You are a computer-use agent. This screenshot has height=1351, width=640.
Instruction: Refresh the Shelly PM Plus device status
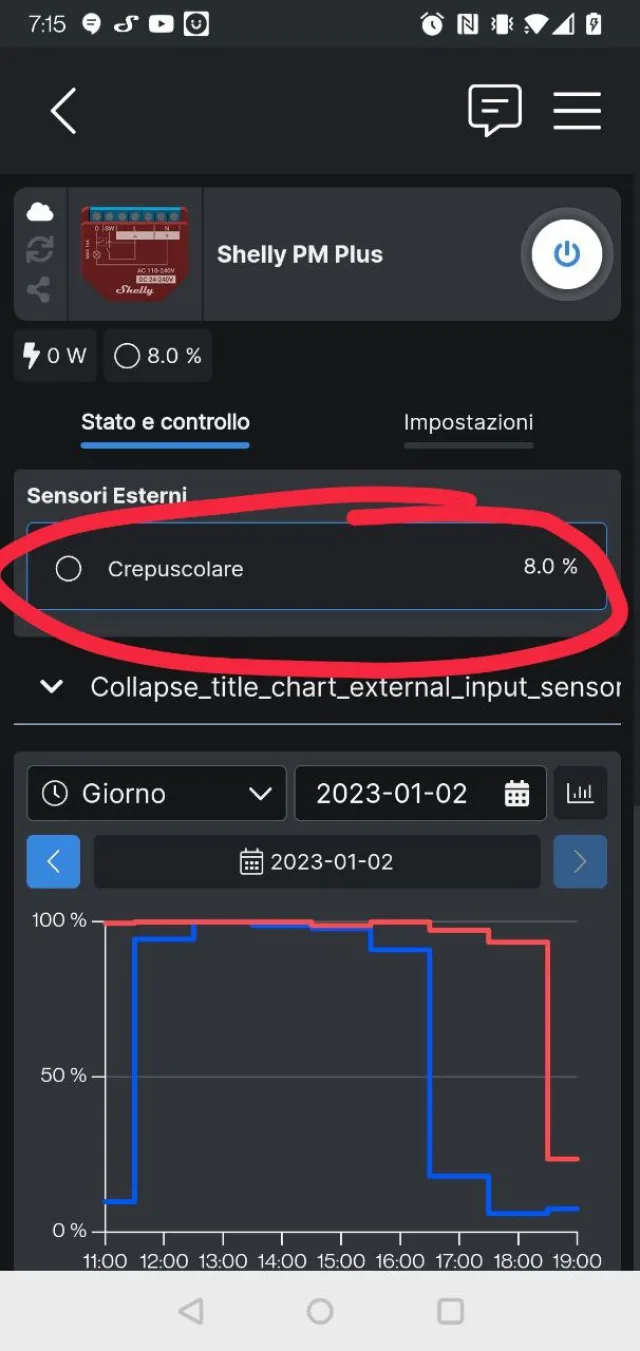39,250
